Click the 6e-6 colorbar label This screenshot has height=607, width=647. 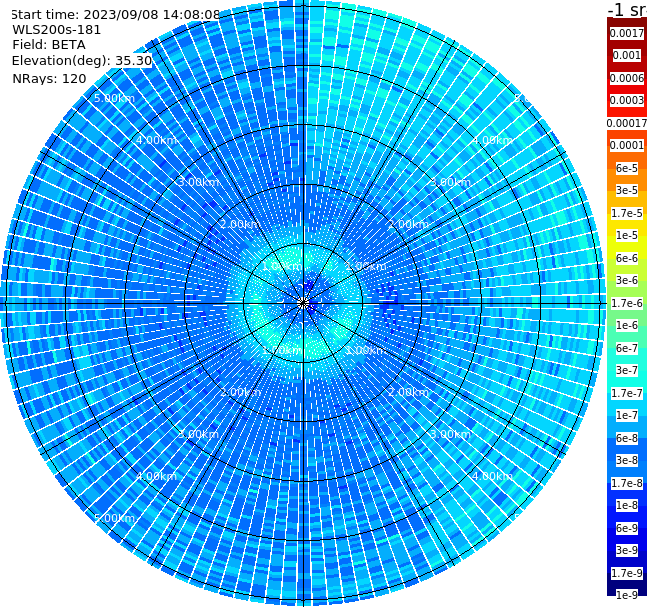[627, 258]
